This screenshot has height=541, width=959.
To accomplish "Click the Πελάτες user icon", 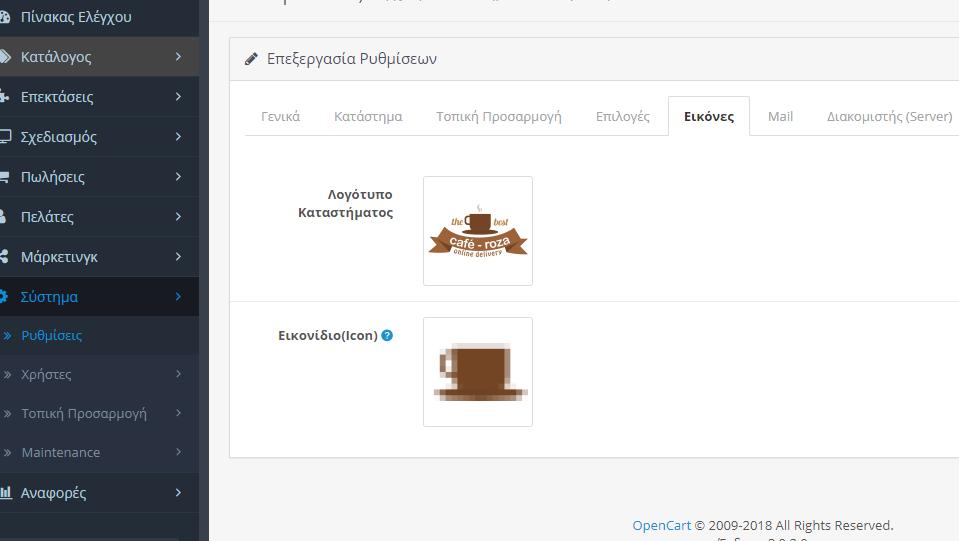I will [4, 216].
